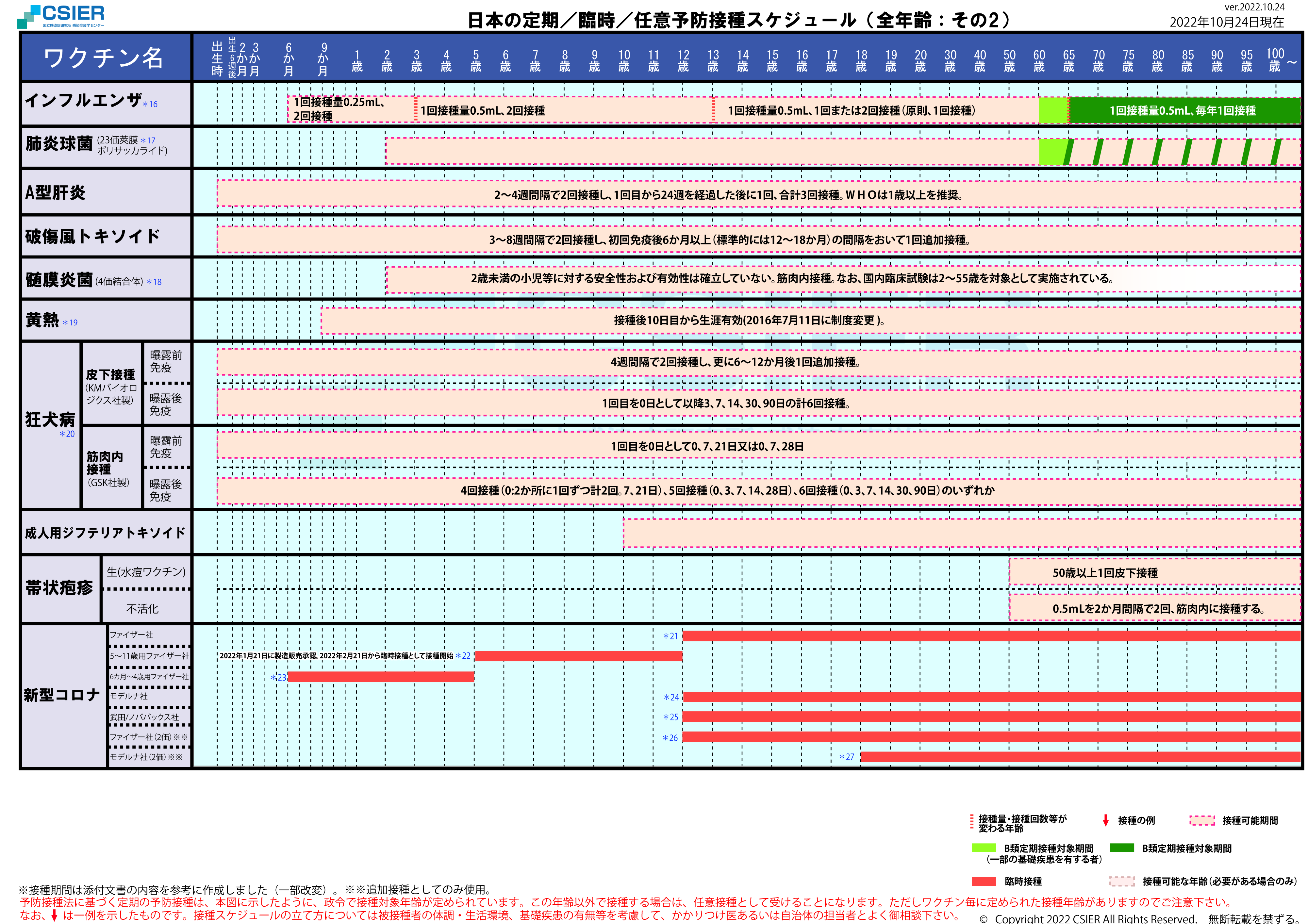Click the pink dashed box icon for 接種可能期間

(x=1202, y=820)
